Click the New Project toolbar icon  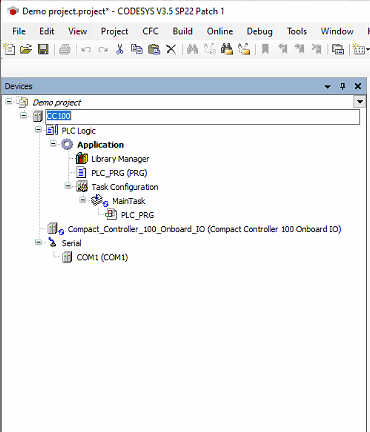pyautogui.click(x=9, y=49)
